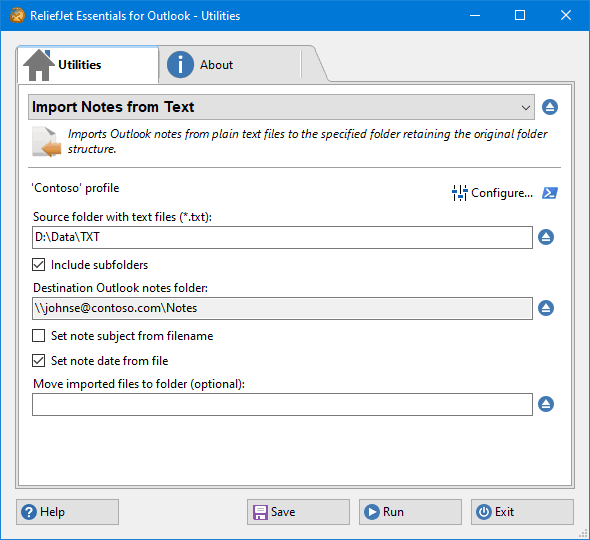Click the PowerShell command icon near Configure
This screenshot has width=590, height=540.
[x=550, y=193]
